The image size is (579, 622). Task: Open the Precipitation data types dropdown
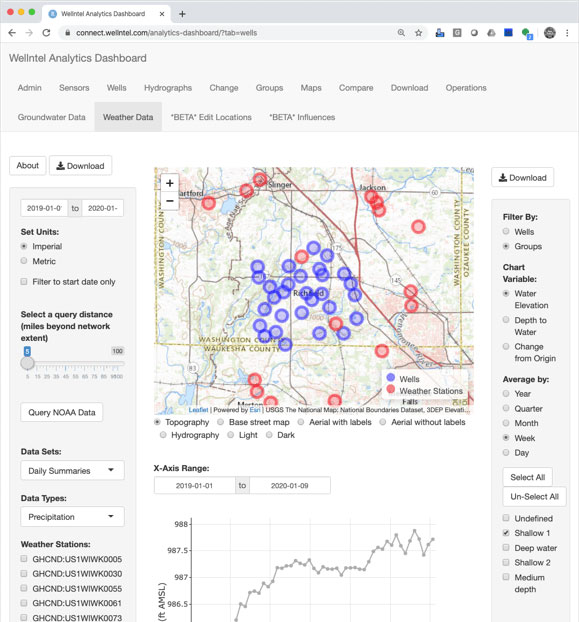[x=72, y=516]
